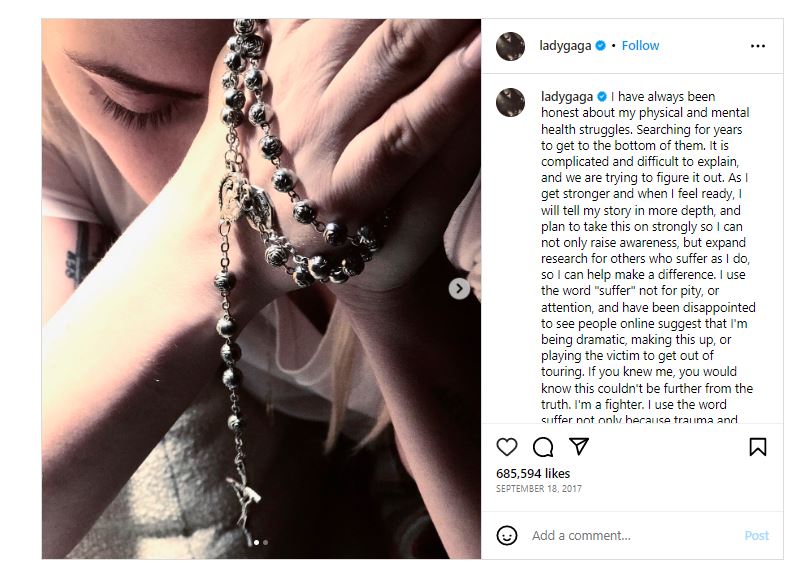Select the second carousel dot indicator

(x=265, y=543)
